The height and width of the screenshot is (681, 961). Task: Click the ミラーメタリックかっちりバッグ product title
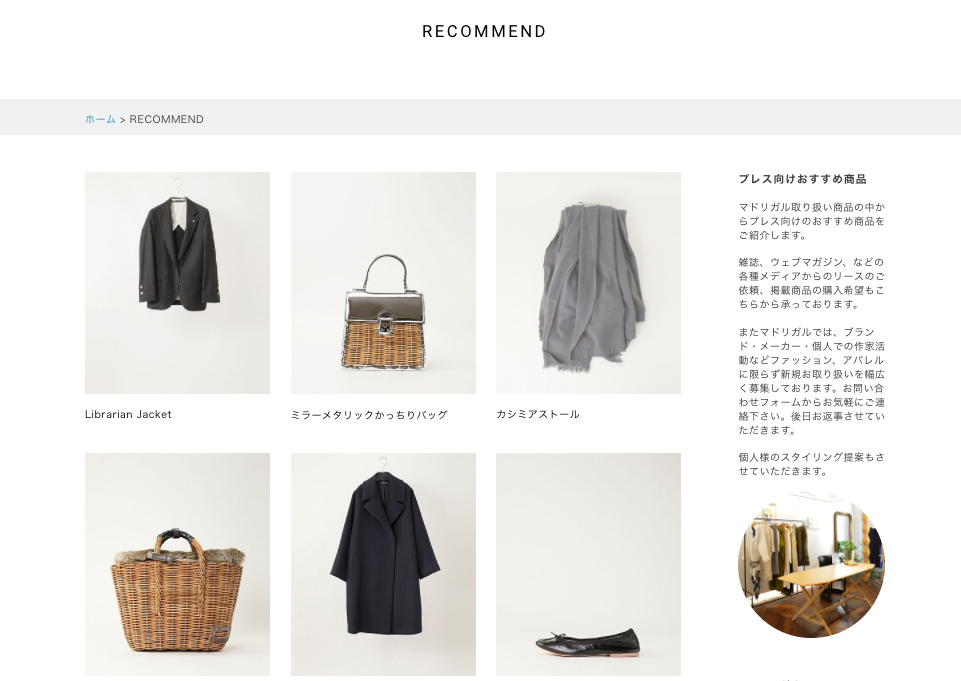tap(369, 415)
